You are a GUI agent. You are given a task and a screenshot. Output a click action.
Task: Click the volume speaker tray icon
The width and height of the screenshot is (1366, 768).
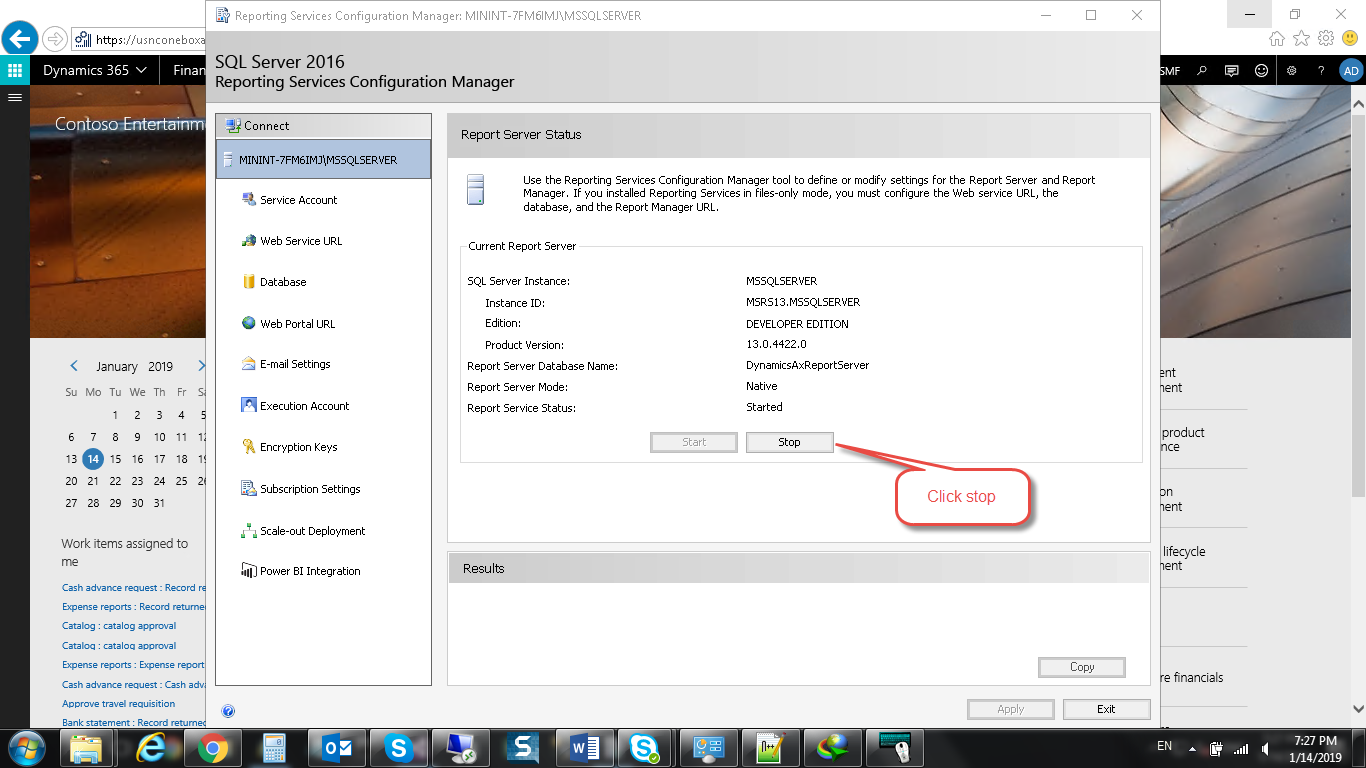click(x=1267, y=748)
